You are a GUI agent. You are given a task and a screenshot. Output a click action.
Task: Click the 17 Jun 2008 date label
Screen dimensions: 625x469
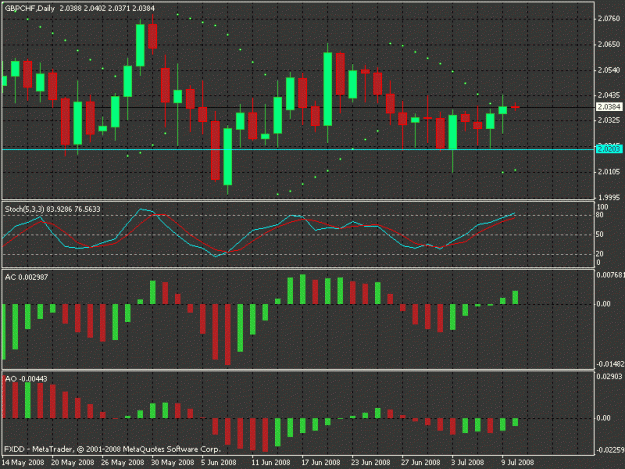pyautogui.click(x=321, y=463)
